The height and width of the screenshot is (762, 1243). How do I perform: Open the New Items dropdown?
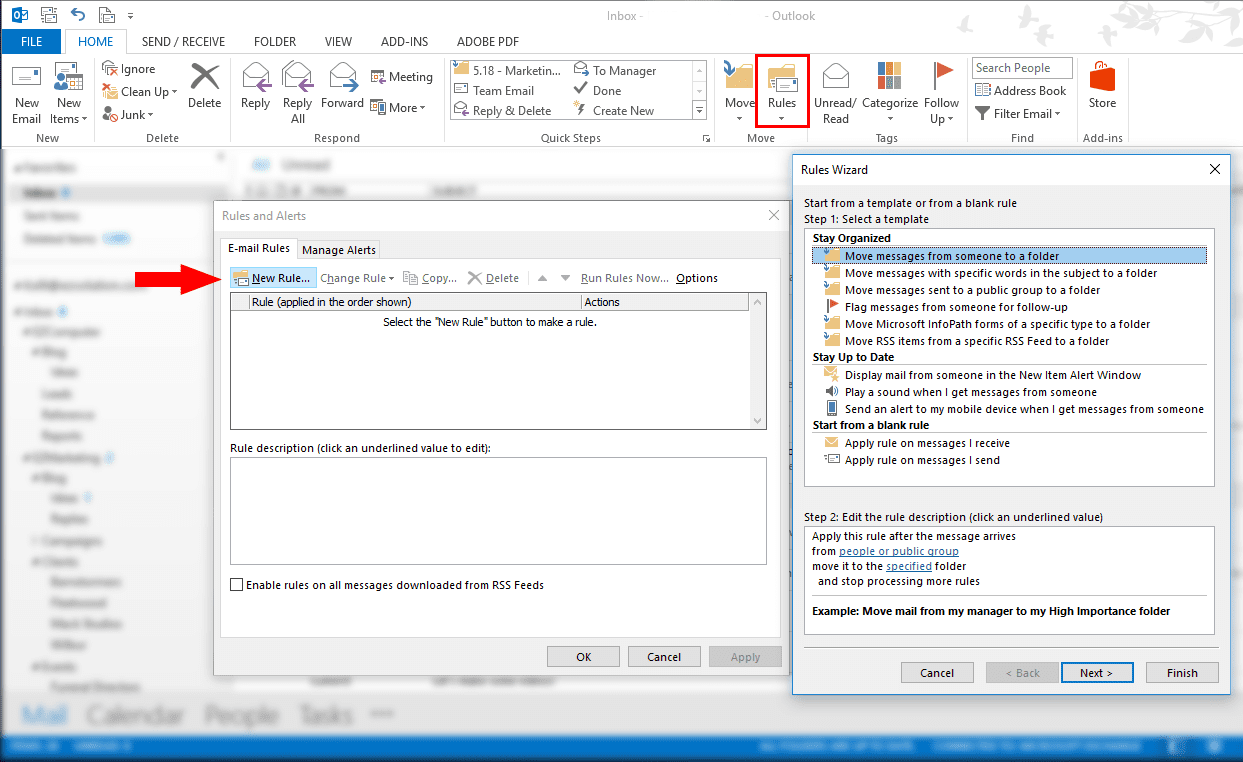pyautogui.click(x=68, y=90)
